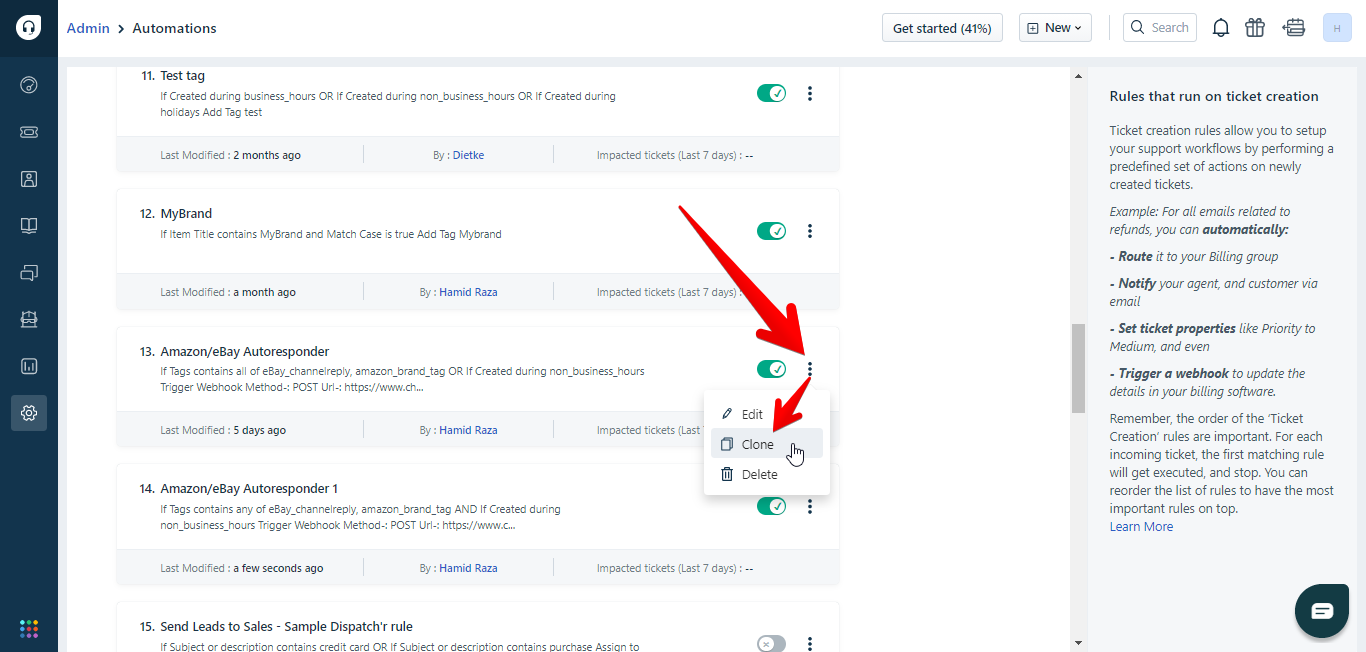This screenshot has height=652, width=1366.
Task: Open the three dots menu for Amazon/eBay Autoresponder 1
Action: 810,507
